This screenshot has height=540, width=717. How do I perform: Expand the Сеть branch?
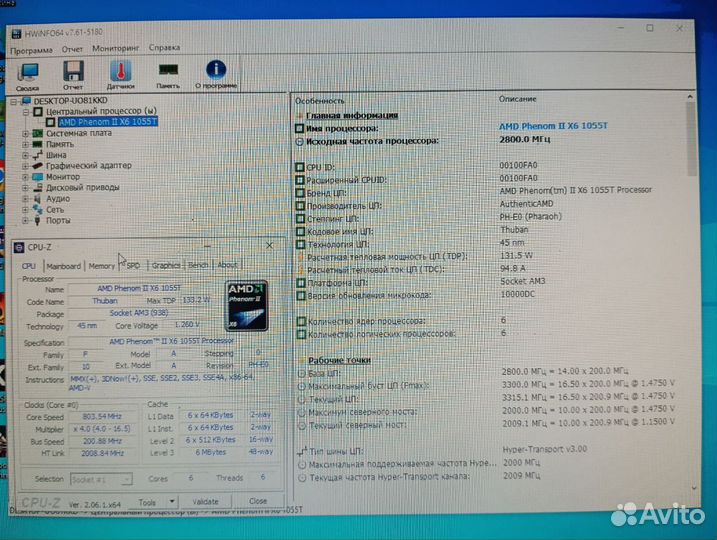[x=26, y=210]
